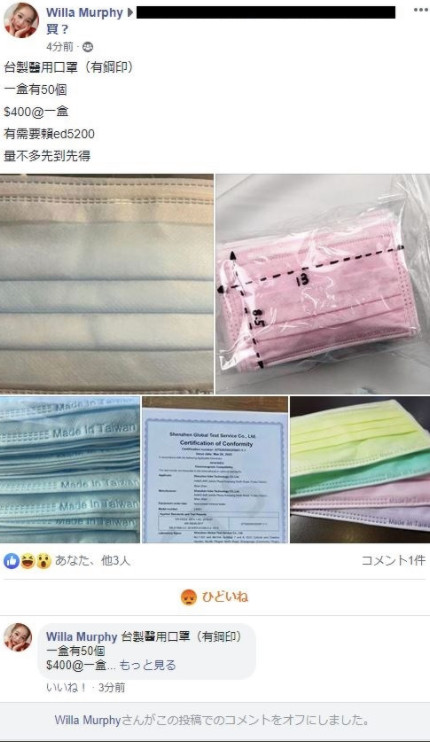Click the angry face ひどいね icon
The width and height of the screenshot is (430, 742).
[189, 597]
